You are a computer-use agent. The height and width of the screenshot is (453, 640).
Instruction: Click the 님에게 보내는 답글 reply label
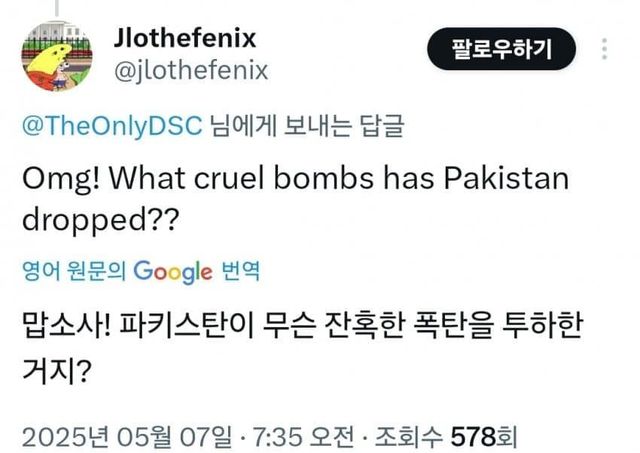pyautogui.click(x=293, y=127)
